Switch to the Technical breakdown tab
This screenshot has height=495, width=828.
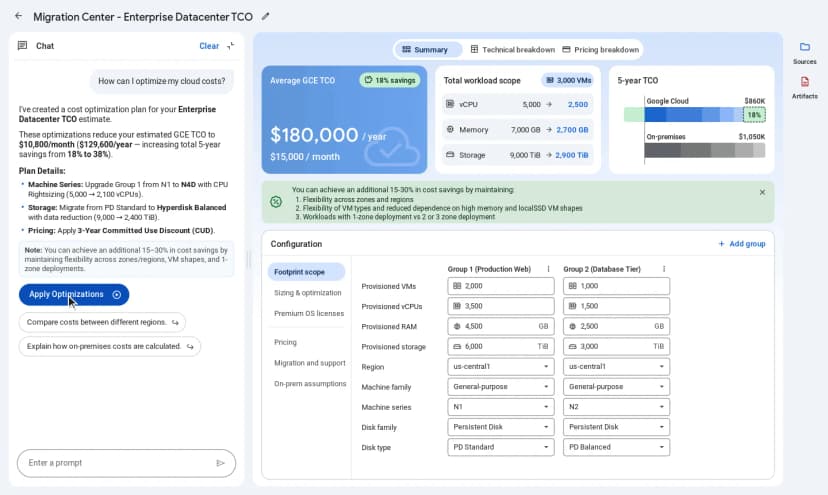pyautogui.click(x=513, y=50)
